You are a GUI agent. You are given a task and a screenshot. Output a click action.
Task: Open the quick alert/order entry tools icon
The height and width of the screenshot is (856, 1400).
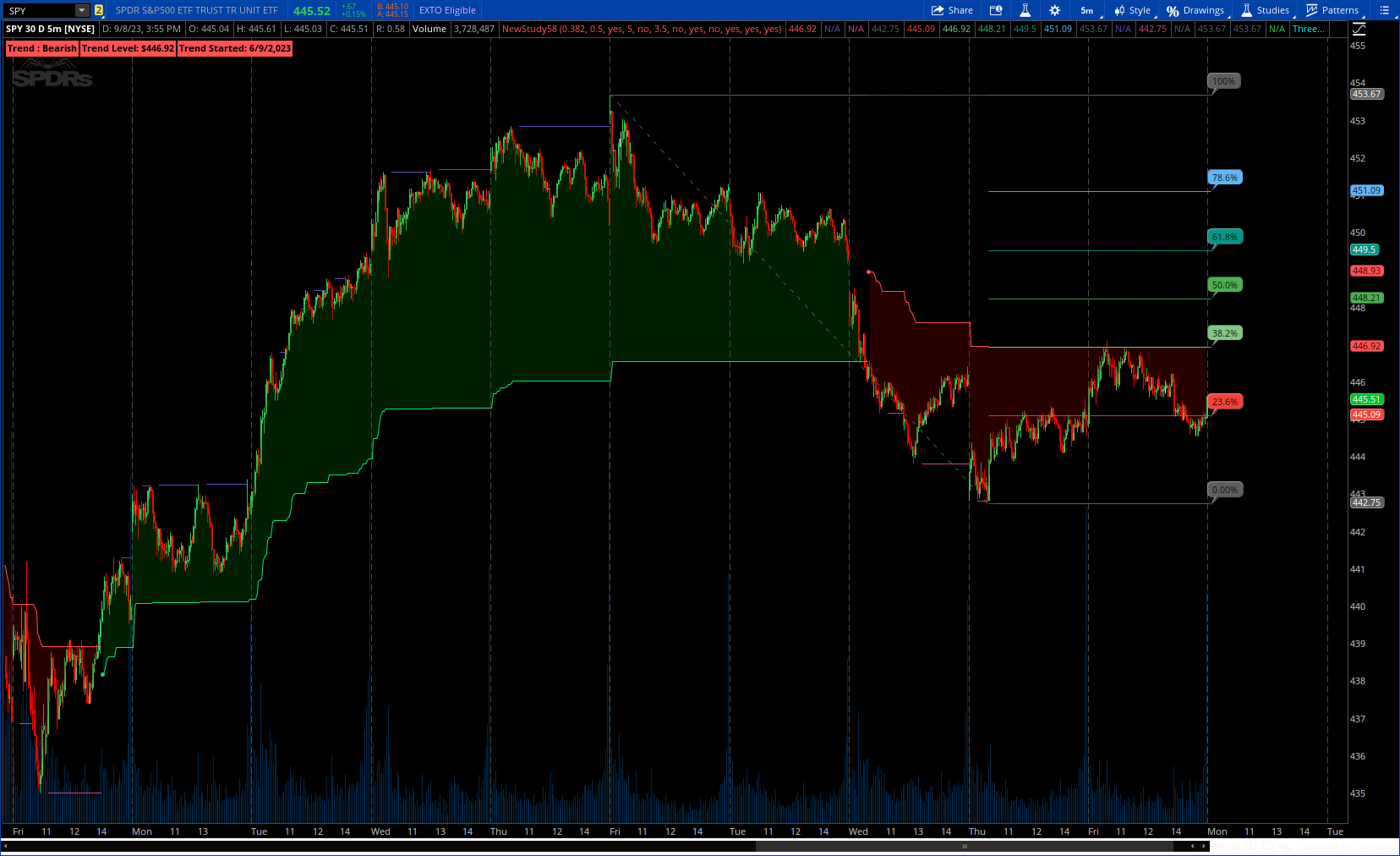coord(996,10)
